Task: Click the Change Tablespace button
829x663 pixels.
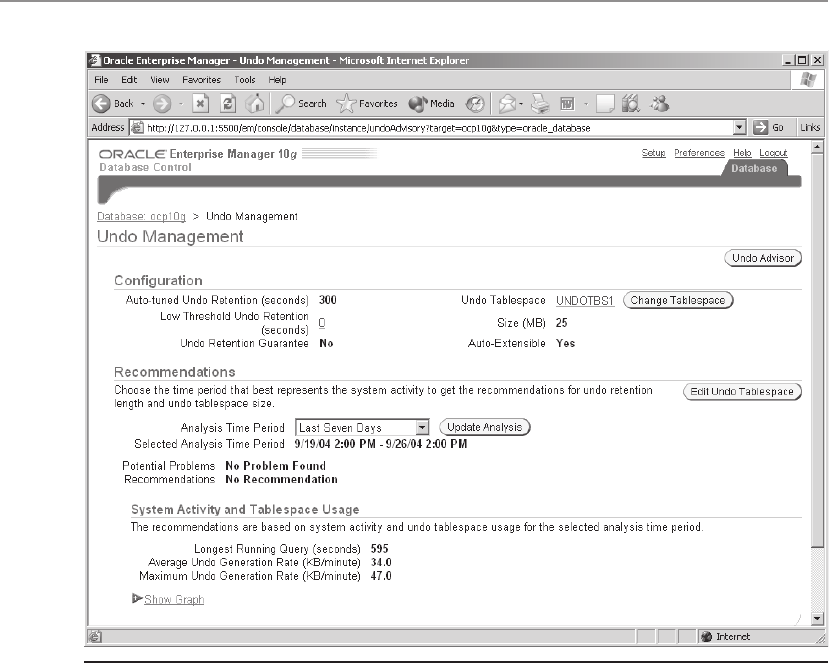Action: click(x=678, y=300)
